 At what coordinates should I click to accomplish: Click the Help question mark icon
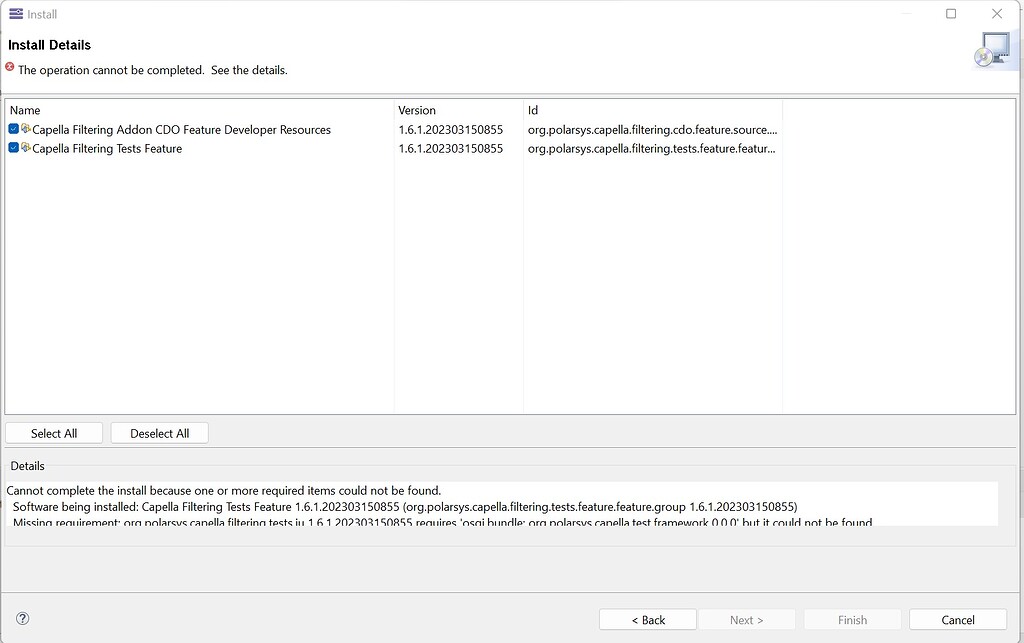[x=23, y=619]
